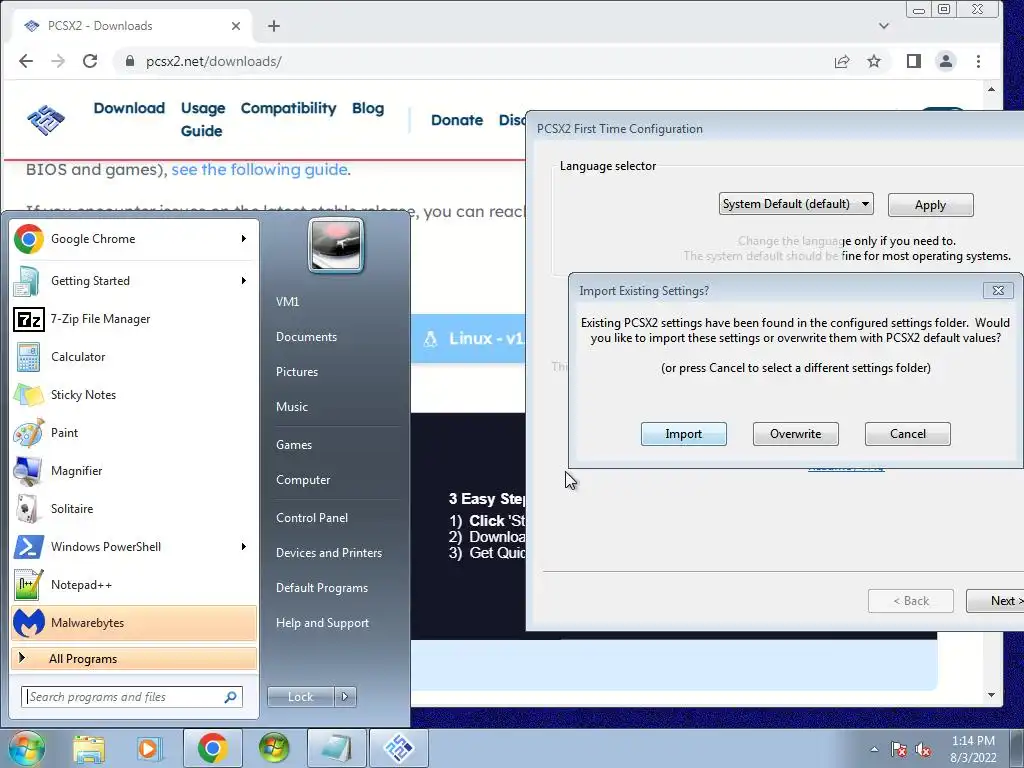
Task: Open Control Panel from Start menu
Action: pos(312,518)
